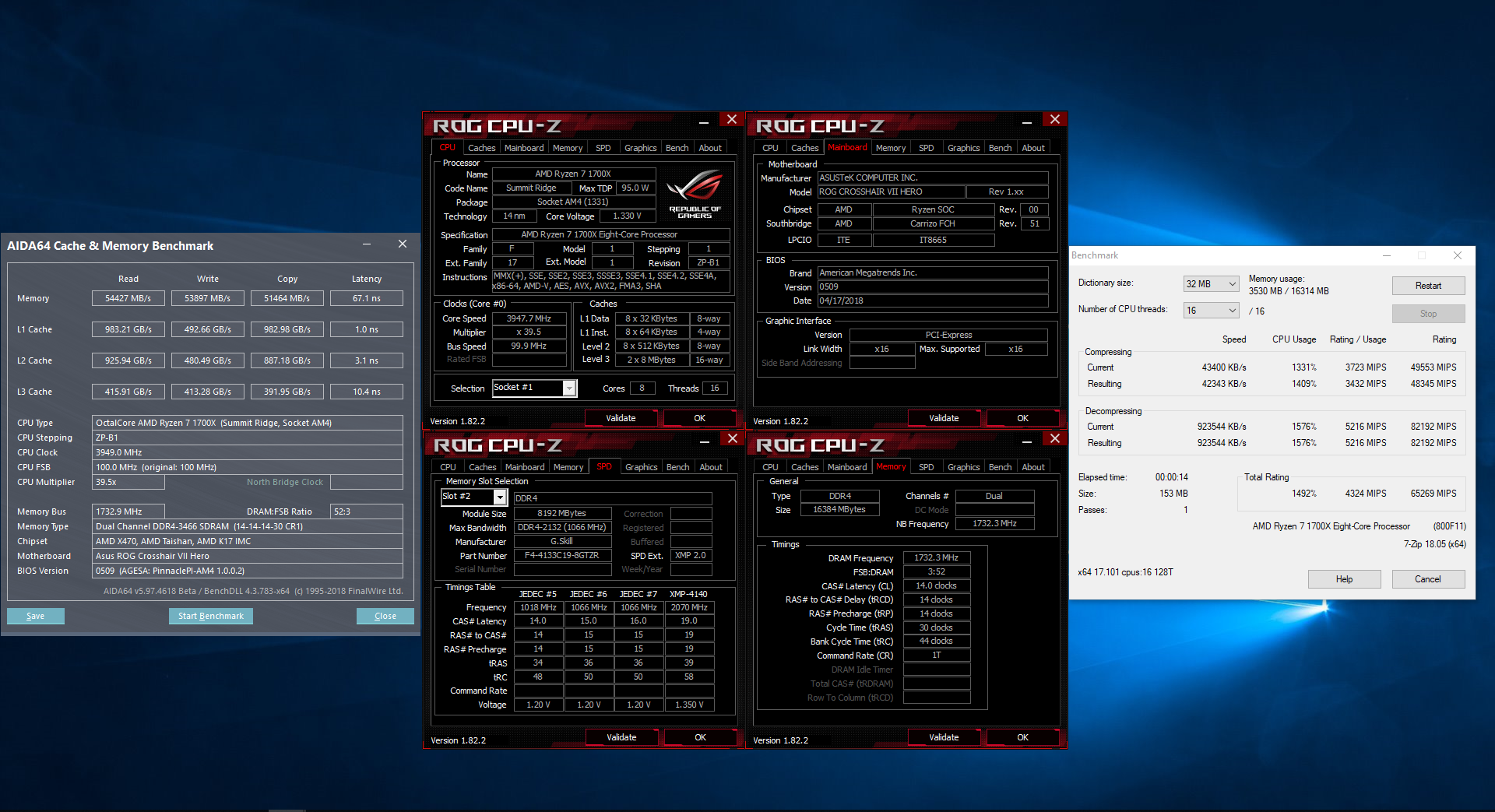Restart the 7-Zip benchmark
This screenshot has width=1495, height=812.
1428,285
